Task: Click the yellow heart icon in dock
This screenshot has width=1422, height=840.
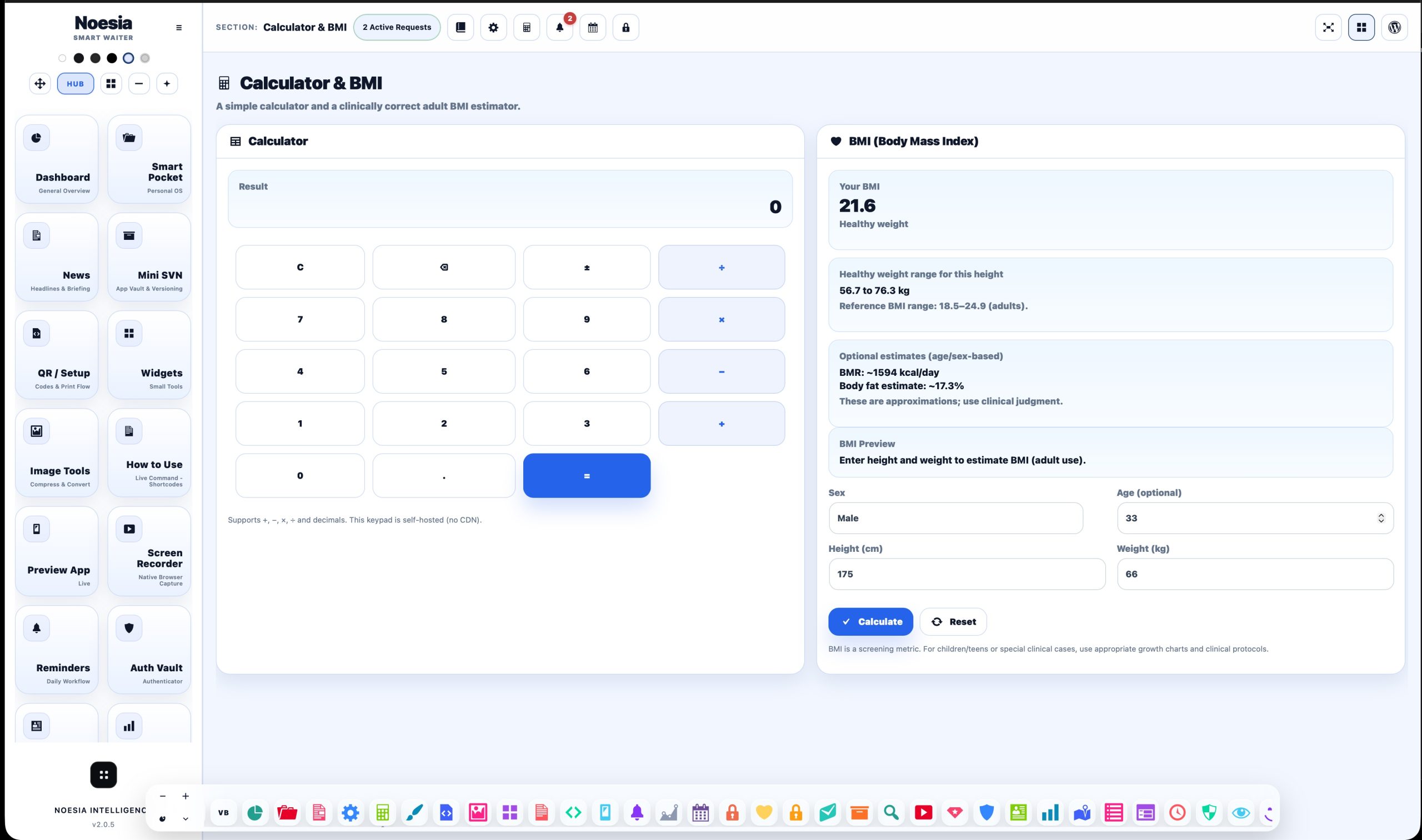Action: (x=764, y=813)
